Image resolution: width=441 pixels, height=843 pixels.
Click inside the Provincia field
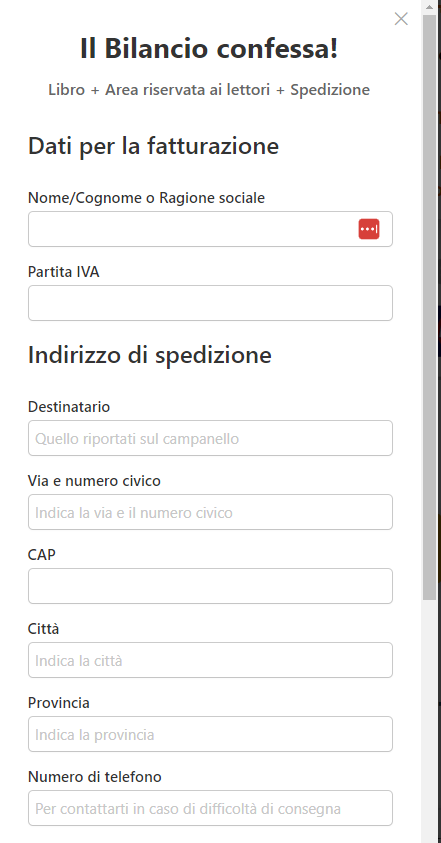click(x=210, y=734)
